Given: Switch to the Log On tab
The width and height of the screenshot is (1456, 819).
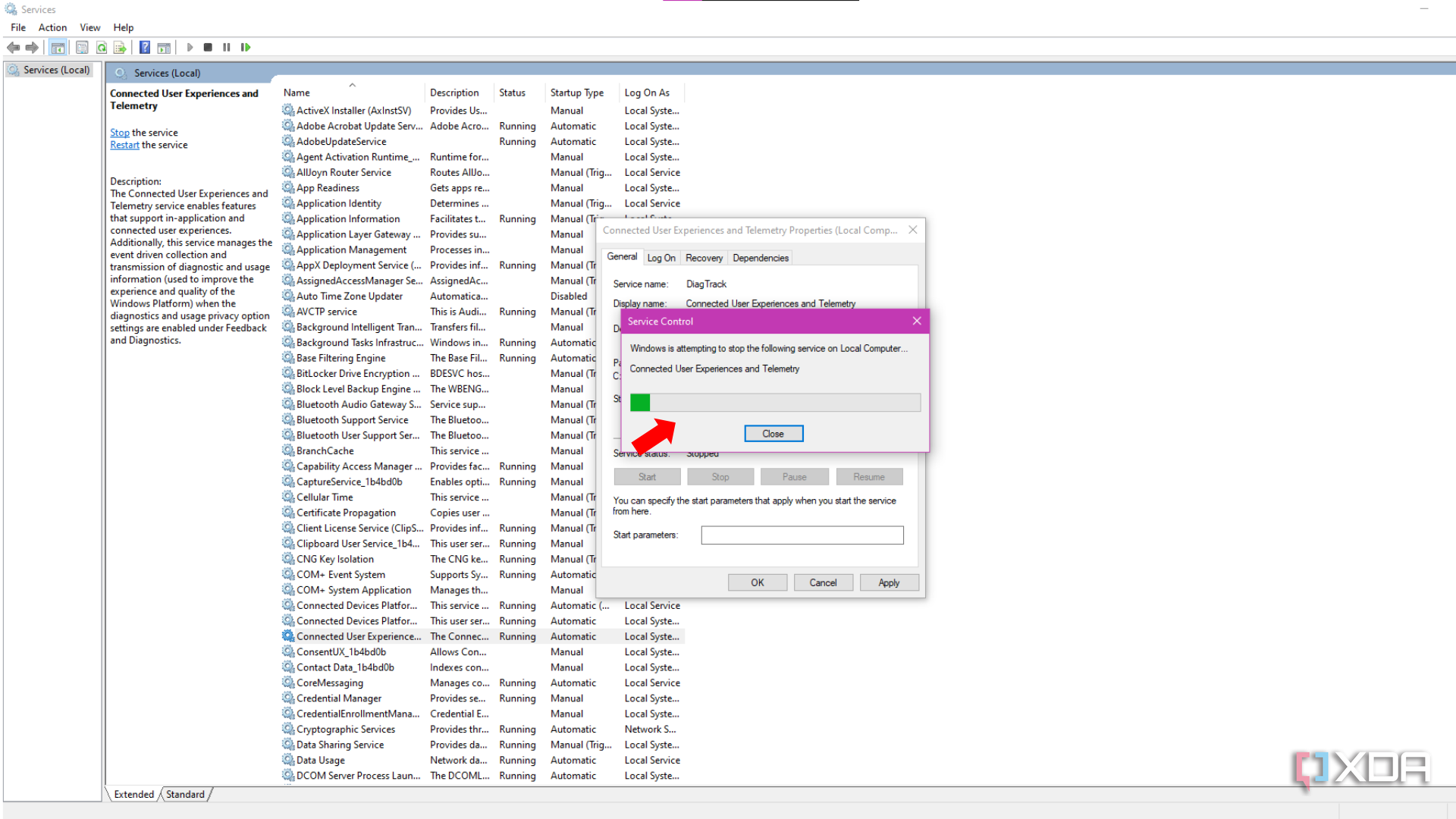Looking at the screenshot, I should point(661,257).
